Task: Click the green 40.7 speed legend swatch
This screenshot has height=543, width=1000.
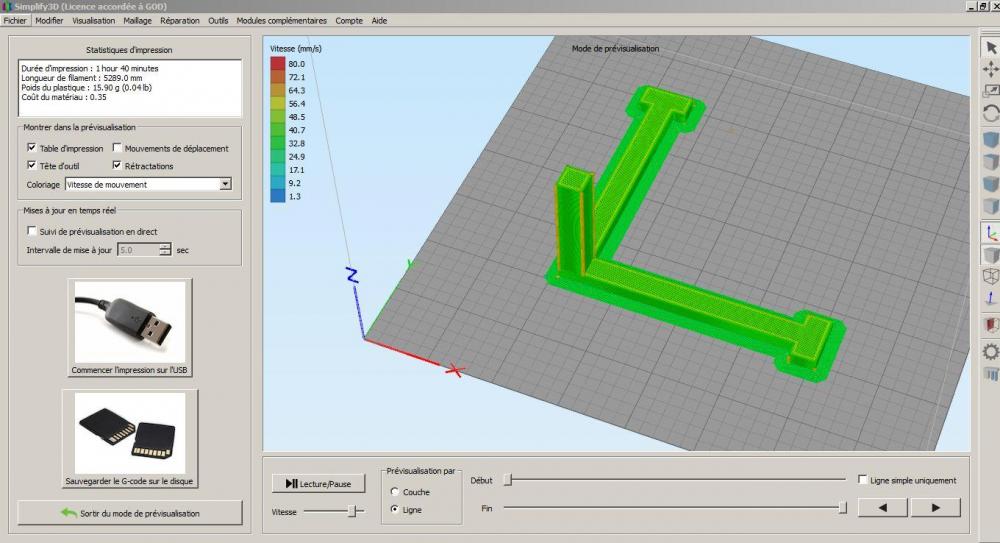Action: tap(277, 130)
